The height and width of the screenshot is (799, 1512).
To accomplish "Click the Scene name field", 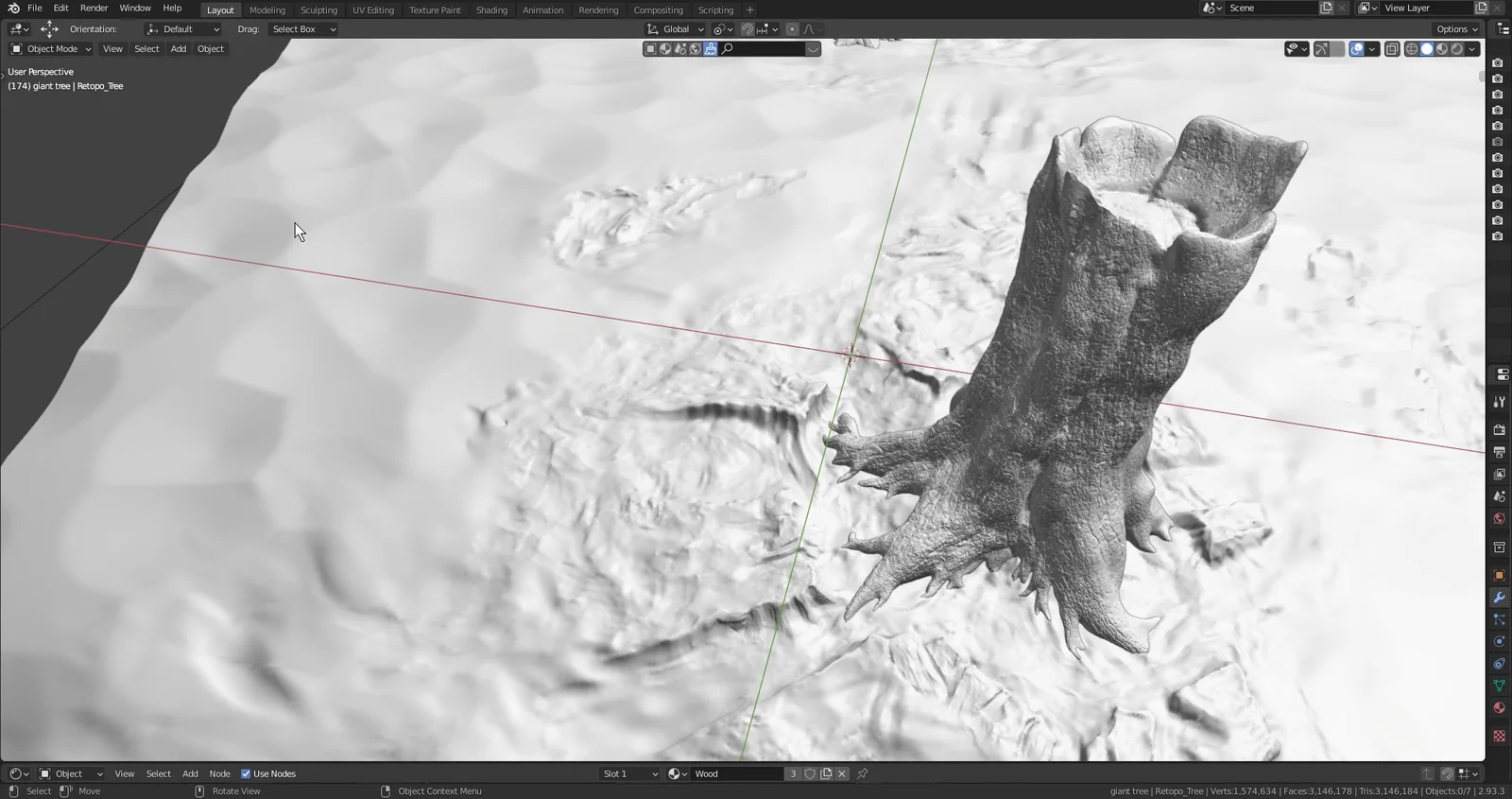I will (1270, 9).
